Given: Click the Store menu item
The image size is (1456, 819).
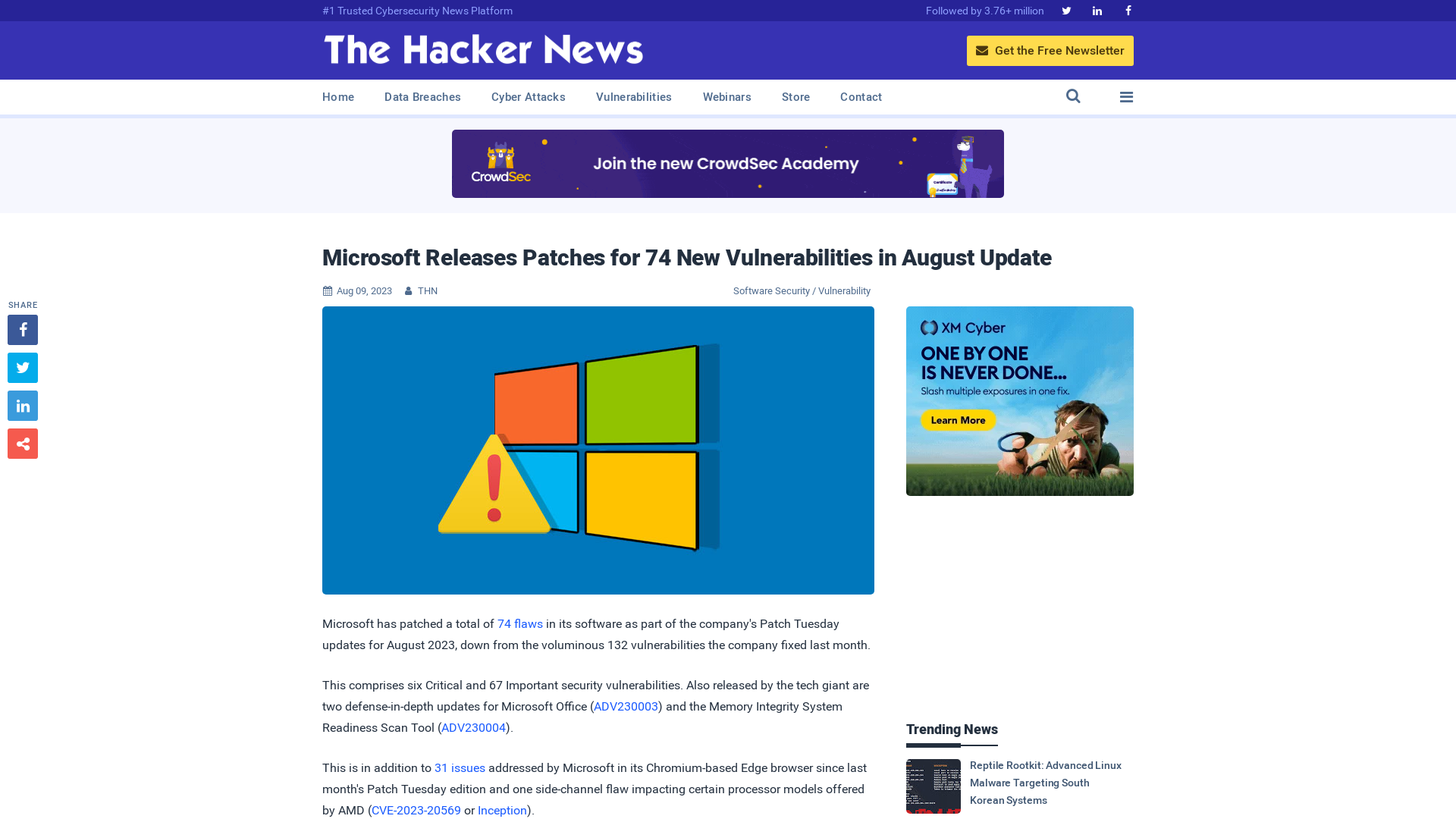Looking at the screenshot, I should pos(796,97).
